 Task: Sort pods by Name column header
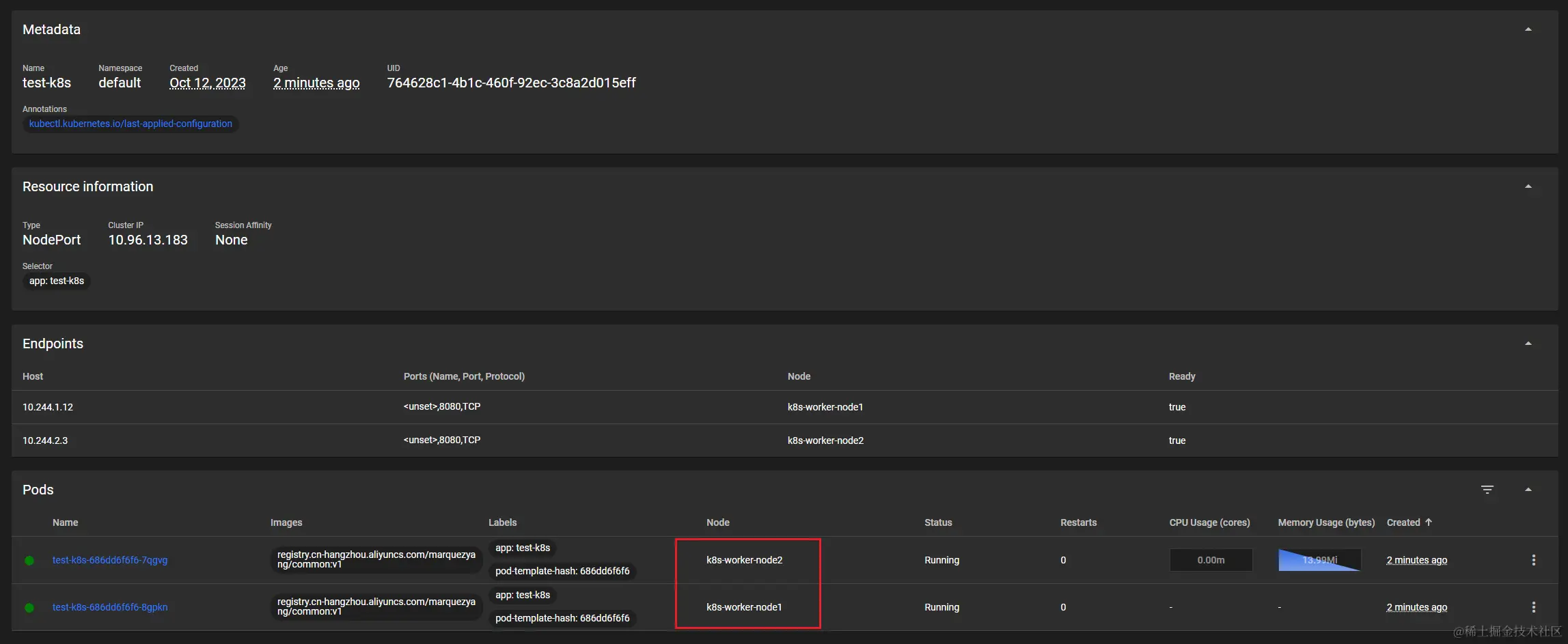tap(66, 522)
